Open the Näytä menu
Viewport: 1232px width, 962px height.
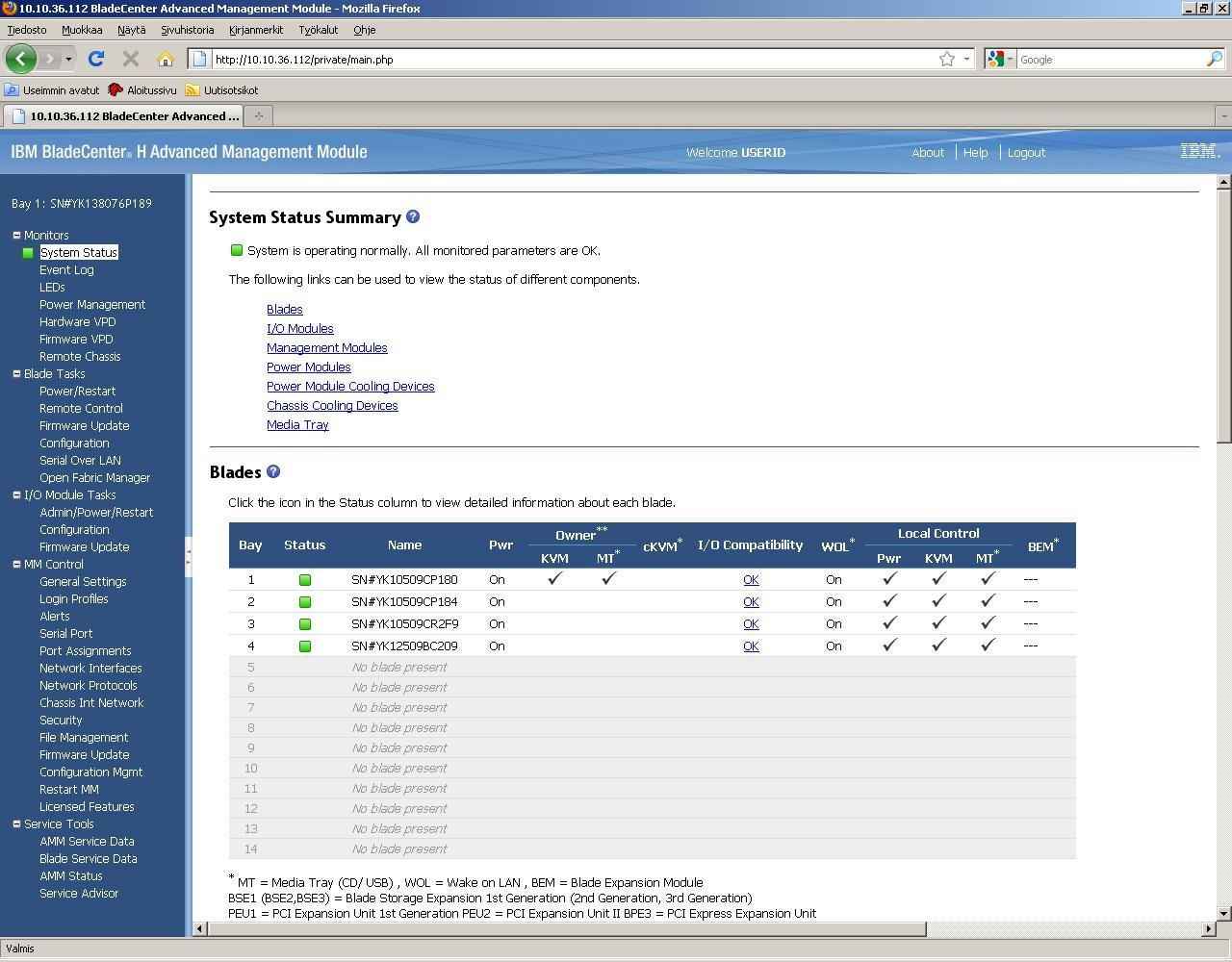132,30
